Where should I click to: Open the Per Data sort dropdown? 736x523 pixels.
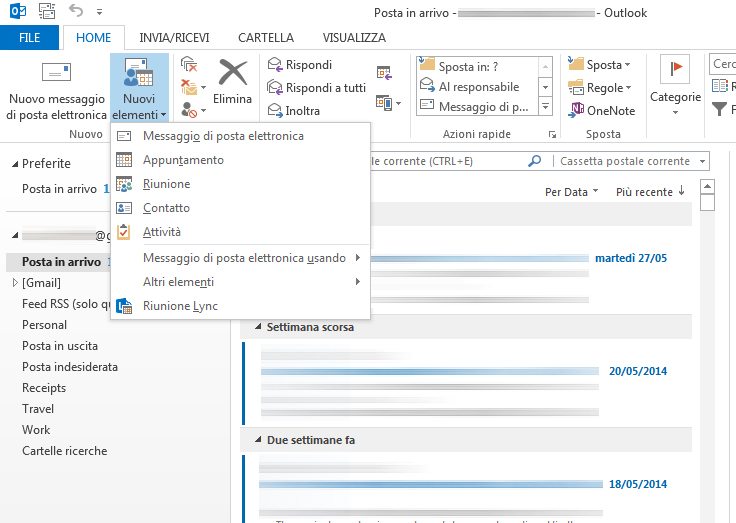tap(571, 191)
